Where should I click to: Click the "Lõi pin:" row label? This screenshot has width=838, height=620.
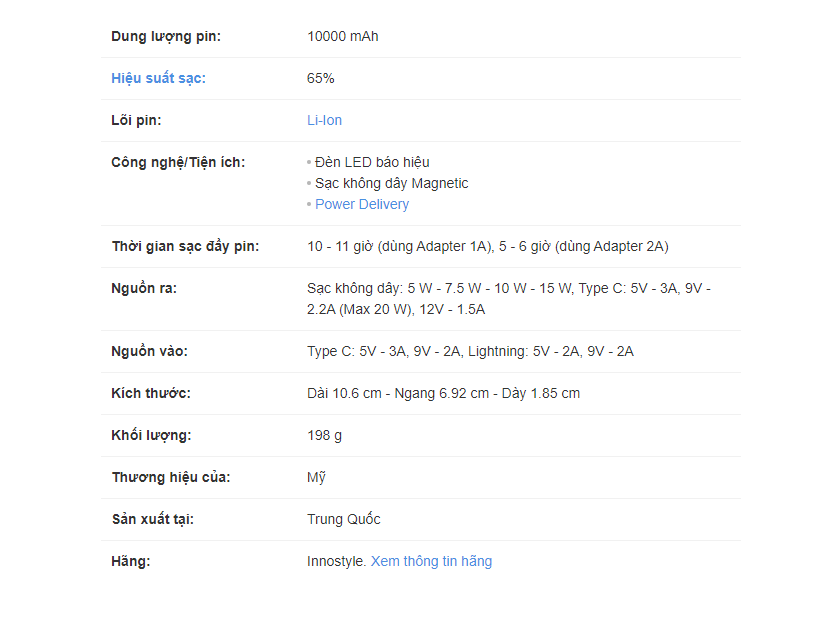click(x=136, y=120)
